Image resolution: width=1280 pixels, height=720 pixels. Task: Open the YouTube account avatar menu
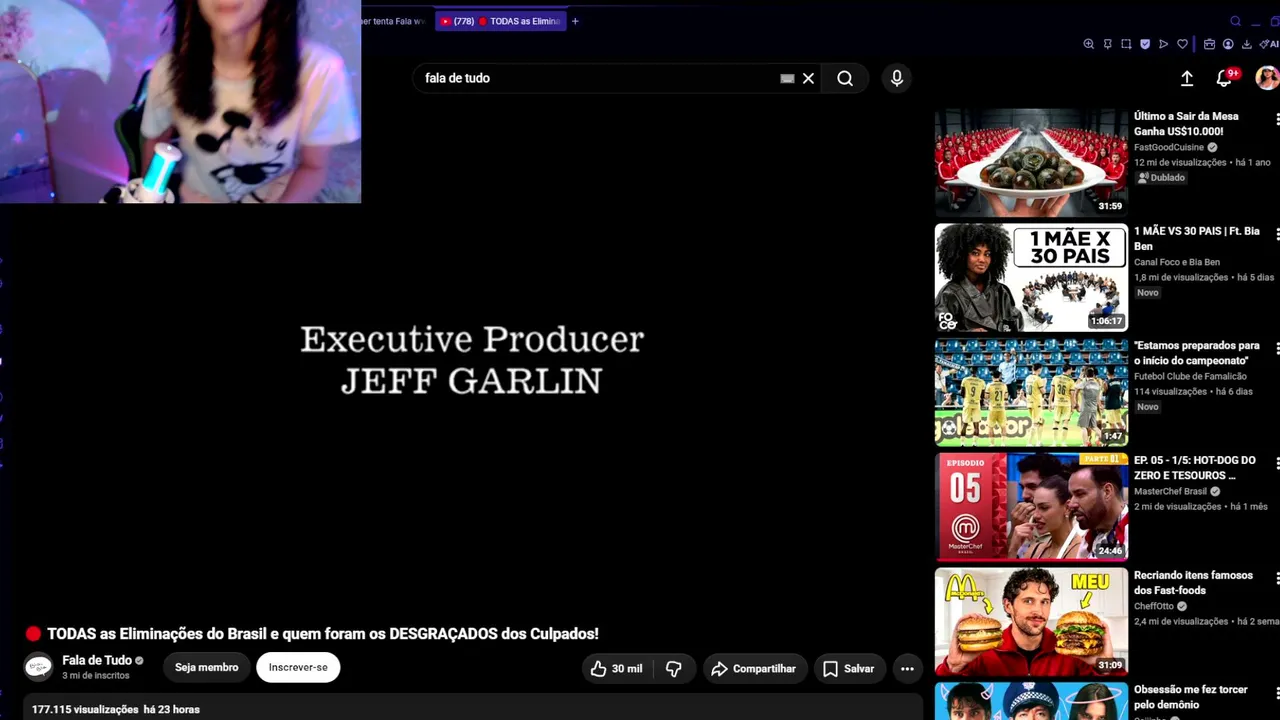coord(1267,78)
